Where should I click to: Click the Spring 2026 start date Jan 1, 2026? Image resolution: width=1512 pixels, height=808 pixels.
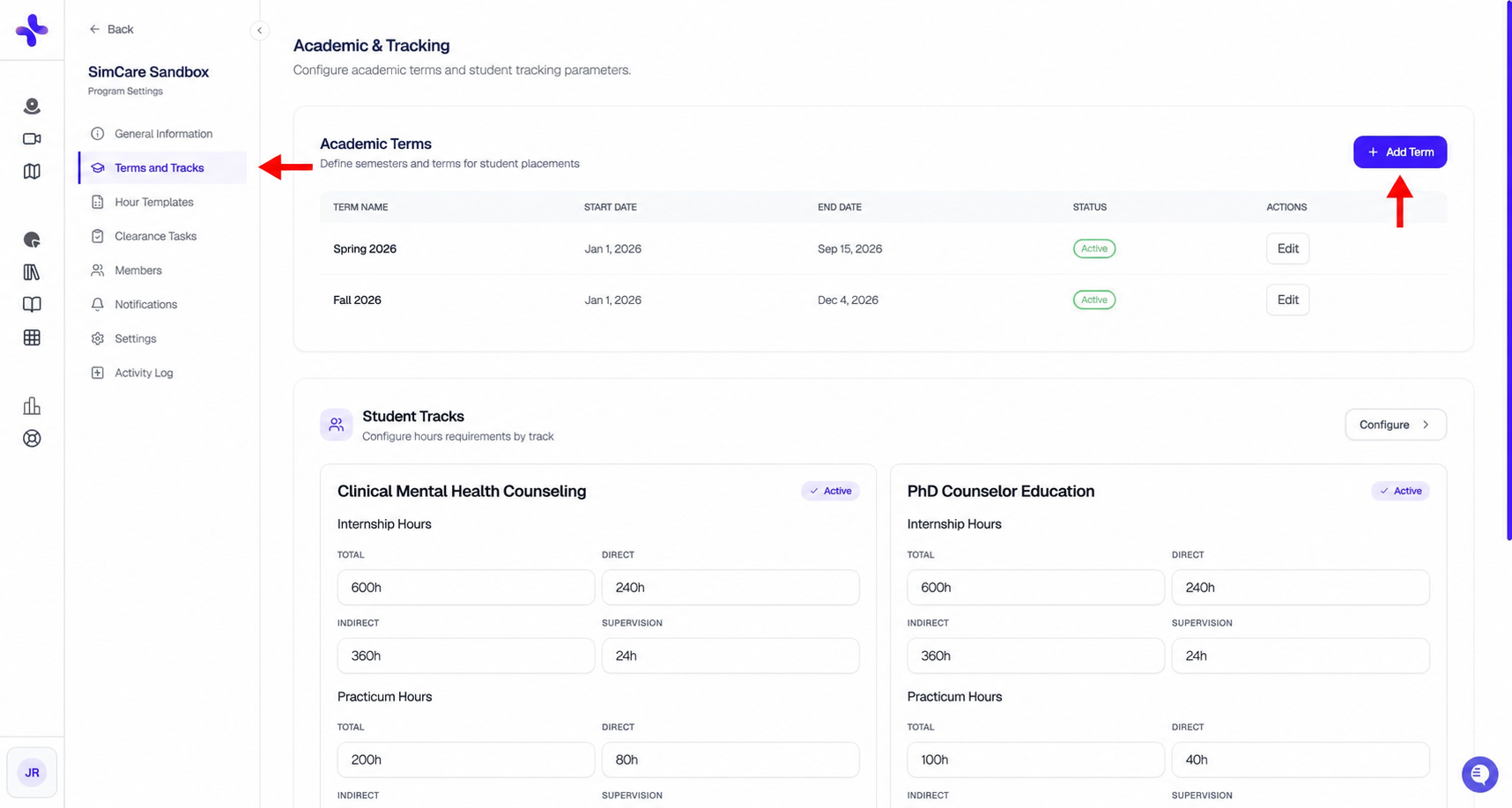[612, 248]
